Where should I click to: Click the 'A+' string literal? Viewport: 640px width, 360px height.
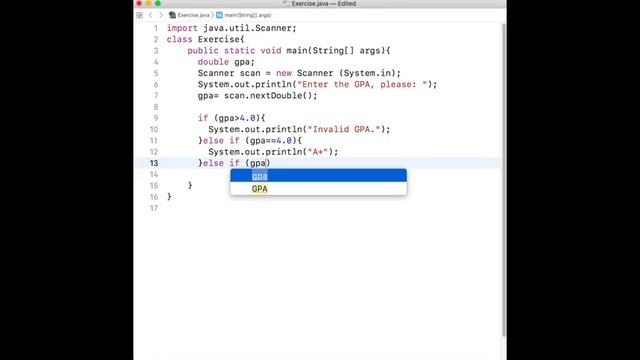point(318,152)
